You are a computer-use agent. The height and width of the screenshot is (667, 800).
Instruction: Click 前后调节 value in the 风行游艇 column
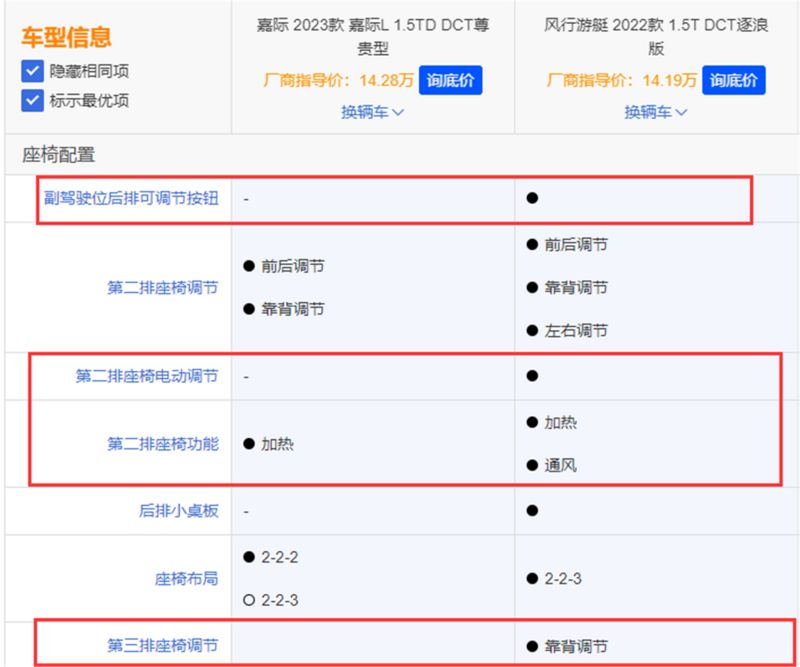click(x=576, y=244)
